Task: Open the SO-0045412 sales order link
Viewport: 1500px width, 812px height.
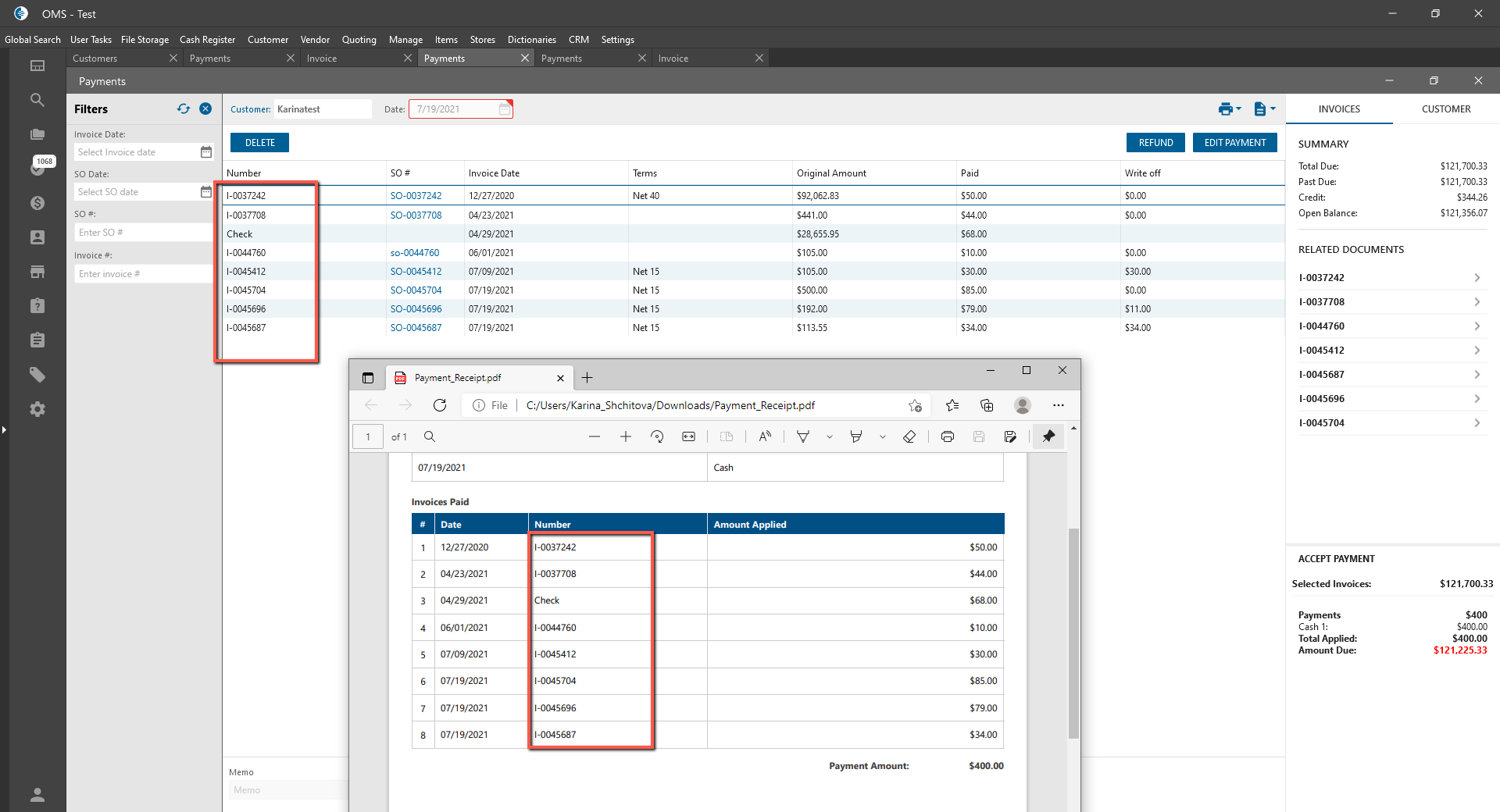Action: tap(416, 272)
